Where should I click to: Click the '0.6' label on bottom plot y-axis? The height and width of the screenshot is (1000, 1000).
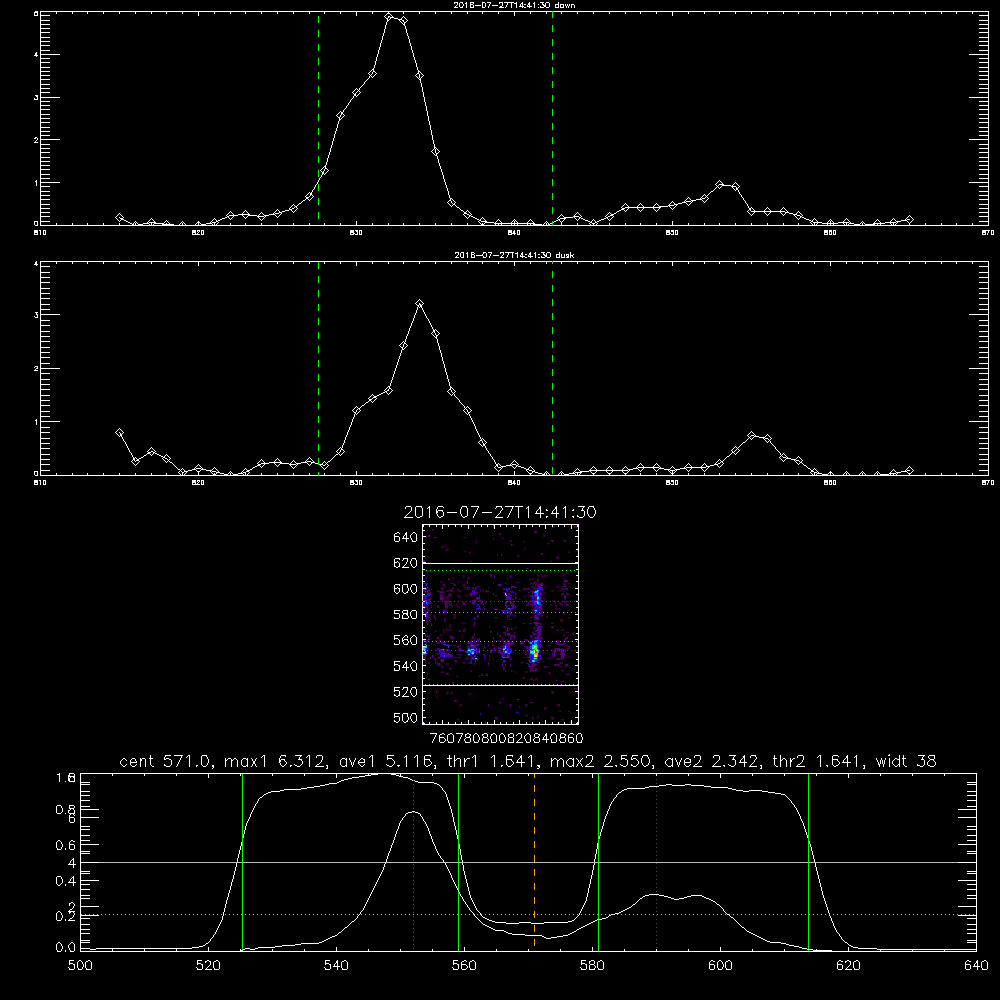coord(66,845)
